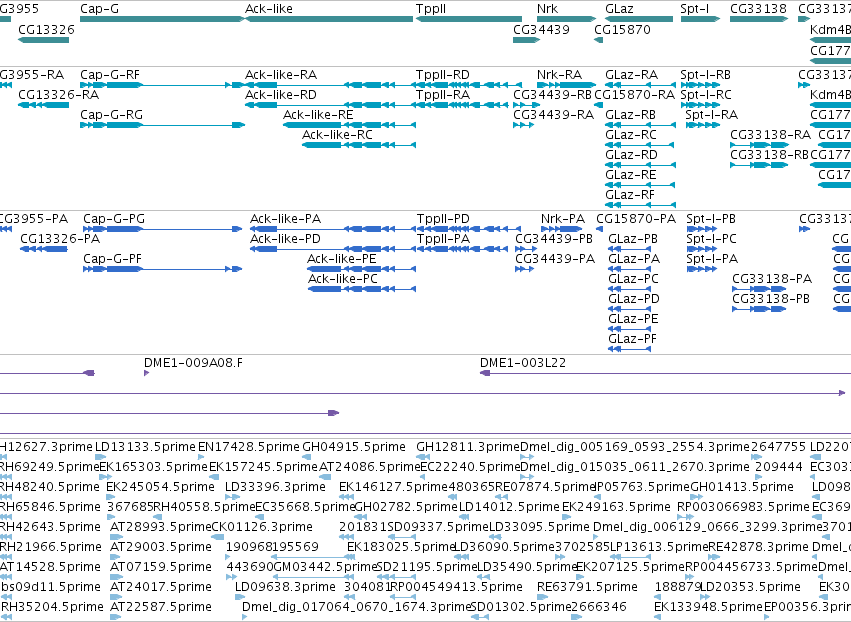
Task: Click EST LD20353.5prime
Action: 706,597
